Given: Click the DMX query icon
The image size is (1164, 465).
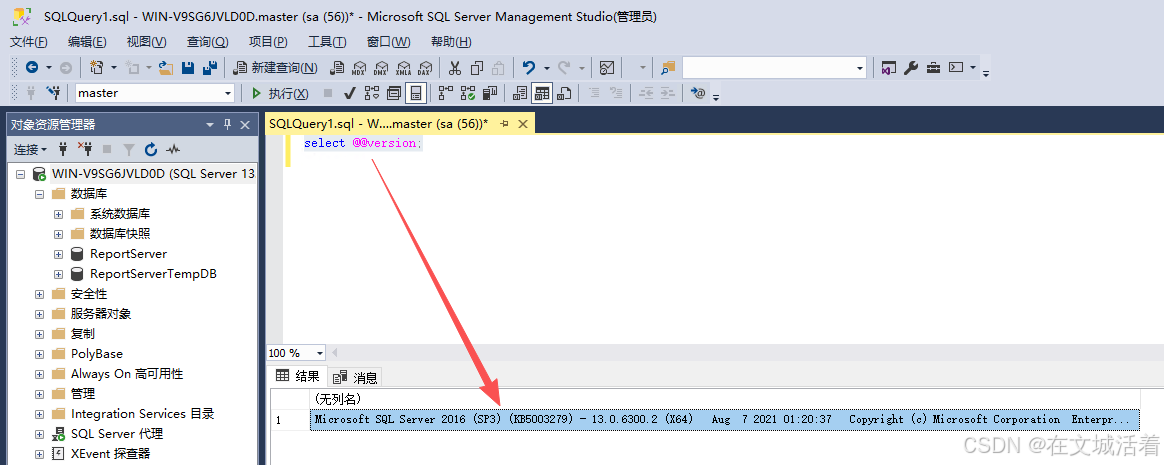Looking at the screenshot, I should (x=381, y=68).
